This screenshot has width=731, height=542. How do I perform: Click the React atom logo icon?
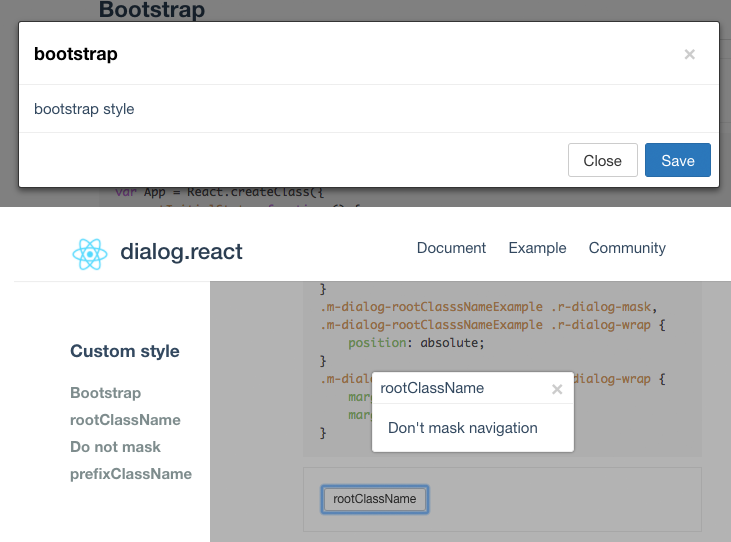[90, 254]
